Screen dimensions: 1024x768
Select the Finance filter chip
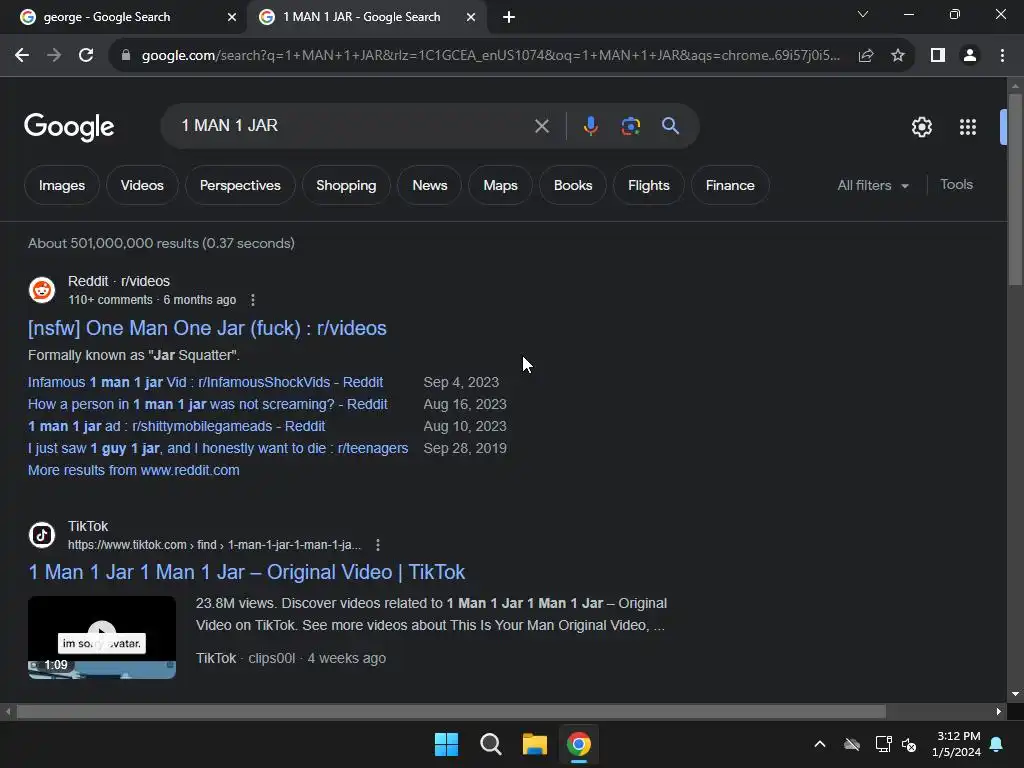coord(730,185)
